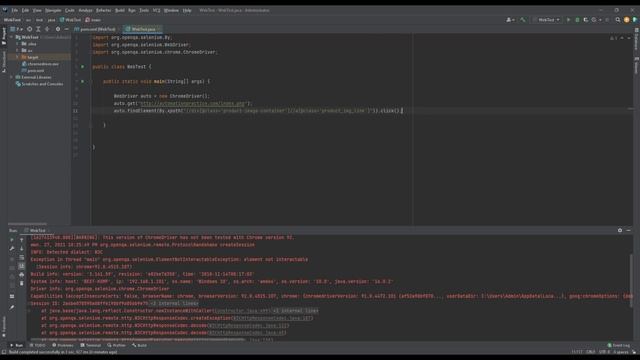The image size is (640, 360).
Task: Open the File menu
Action: click(15, 10)
